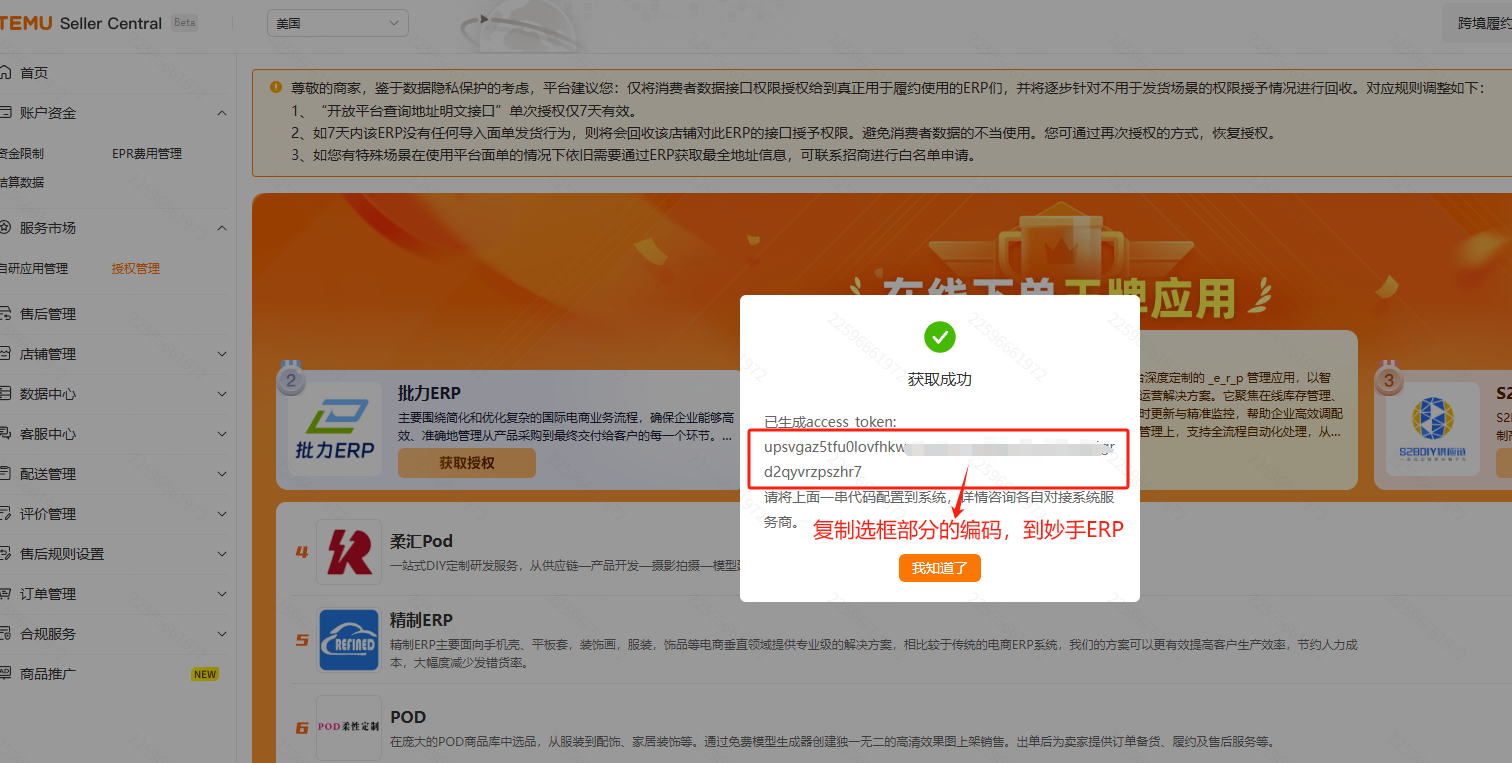The image size is (1512, 763).
Task: Click the 数据中心 sidebar icon
Action: point(5,394)
